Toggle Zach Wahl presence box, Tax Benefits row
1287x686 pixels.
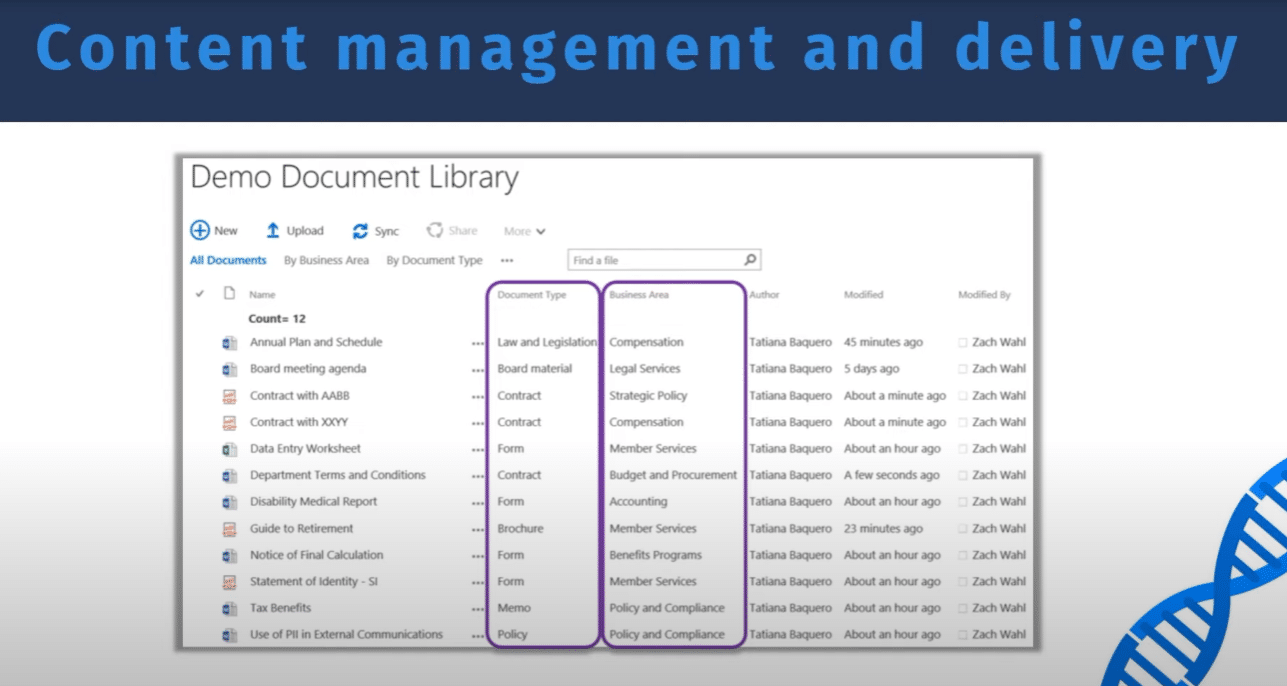[x=963, y=608]
